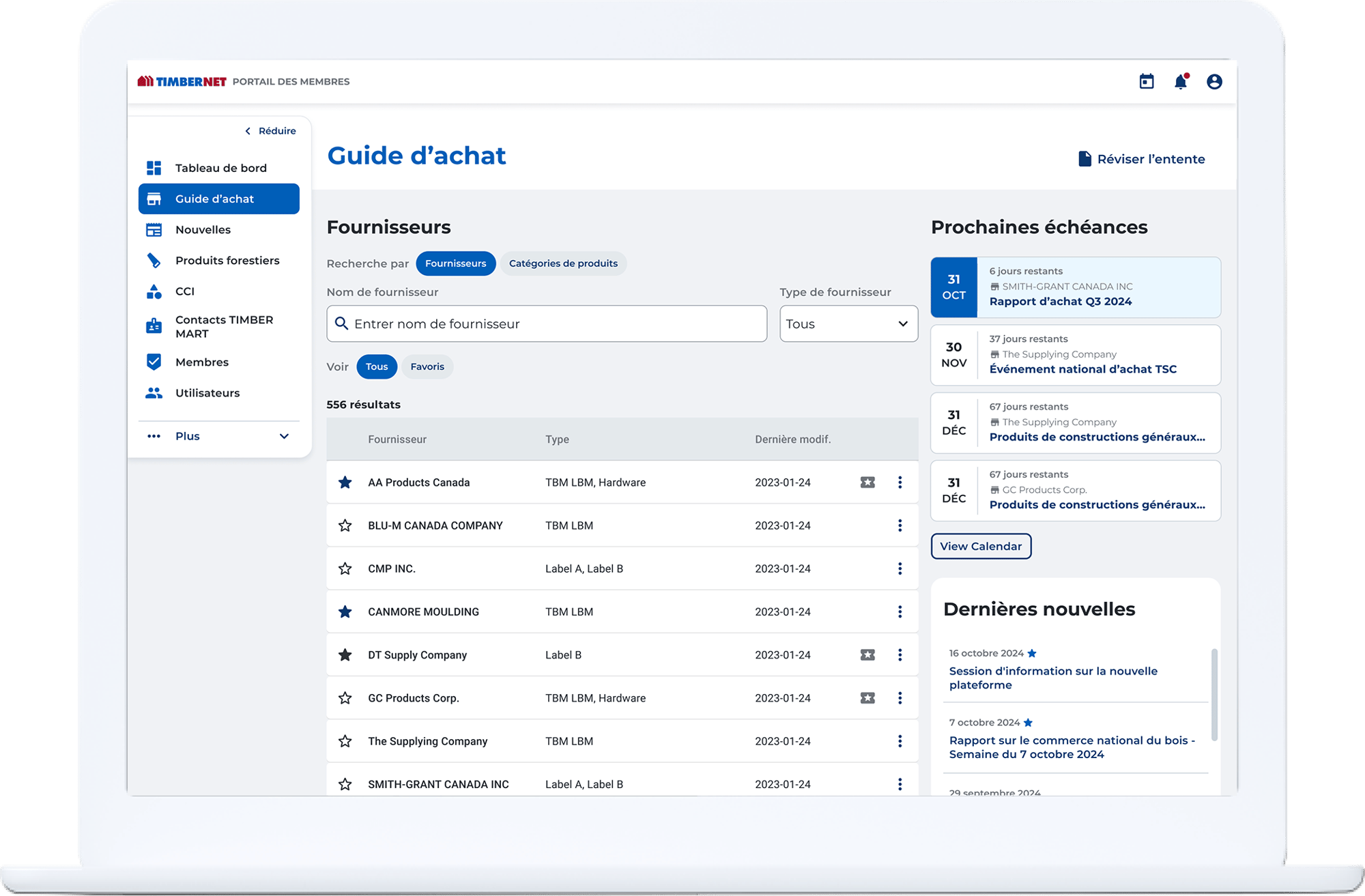
Task: Open the three-dot menu for SMITH-GRANT CANADA INC
Action: [900, 784]
